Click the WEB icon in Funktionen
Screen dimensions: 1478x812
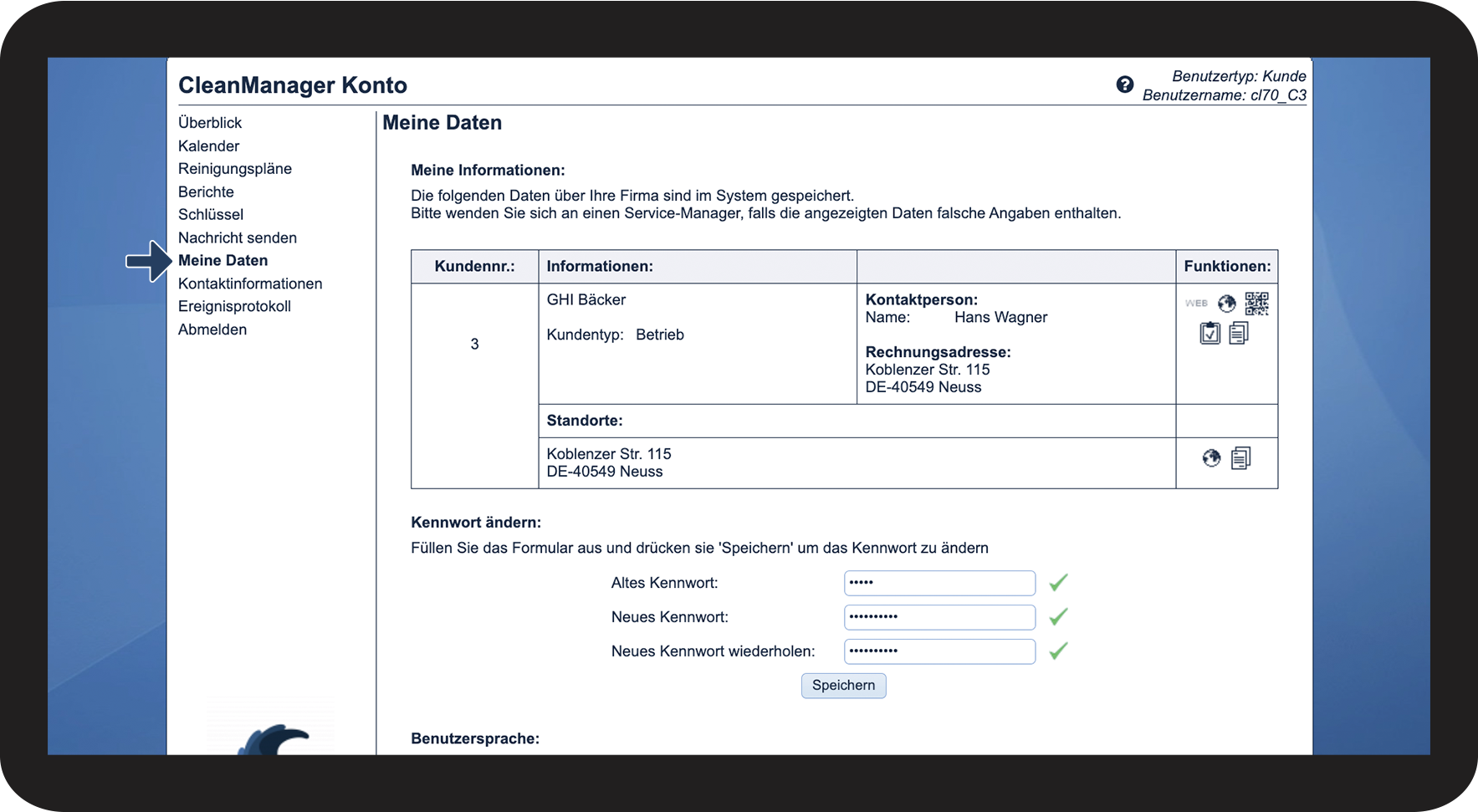(x=1196, y=304)
